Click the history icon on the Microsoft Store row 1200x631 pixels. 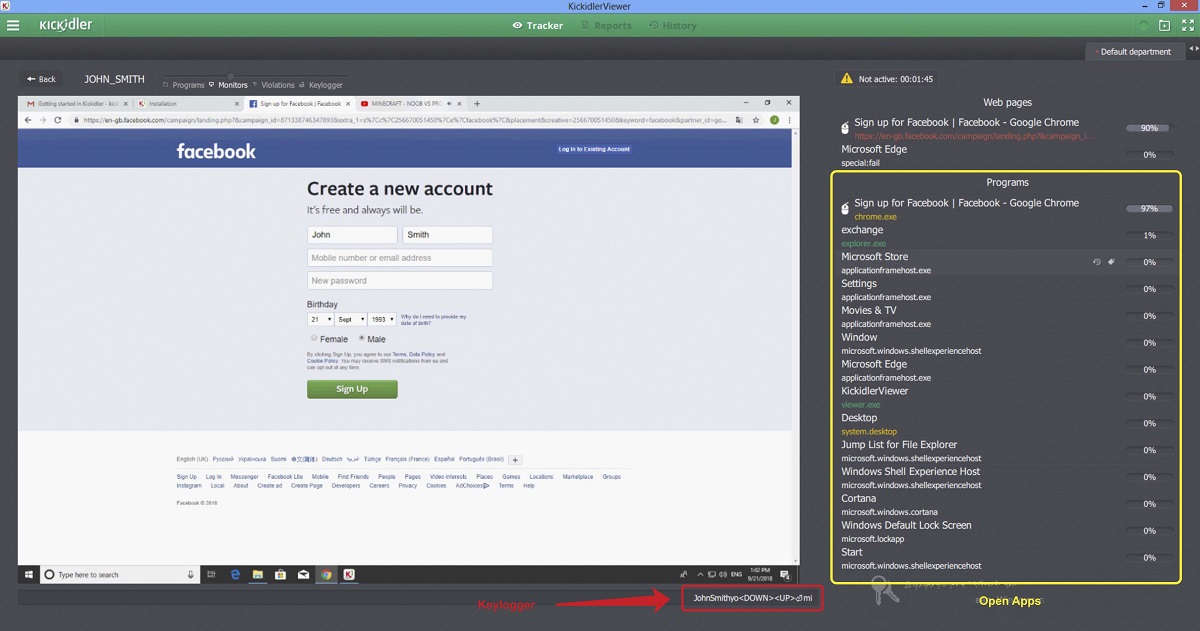[1097, 262]
